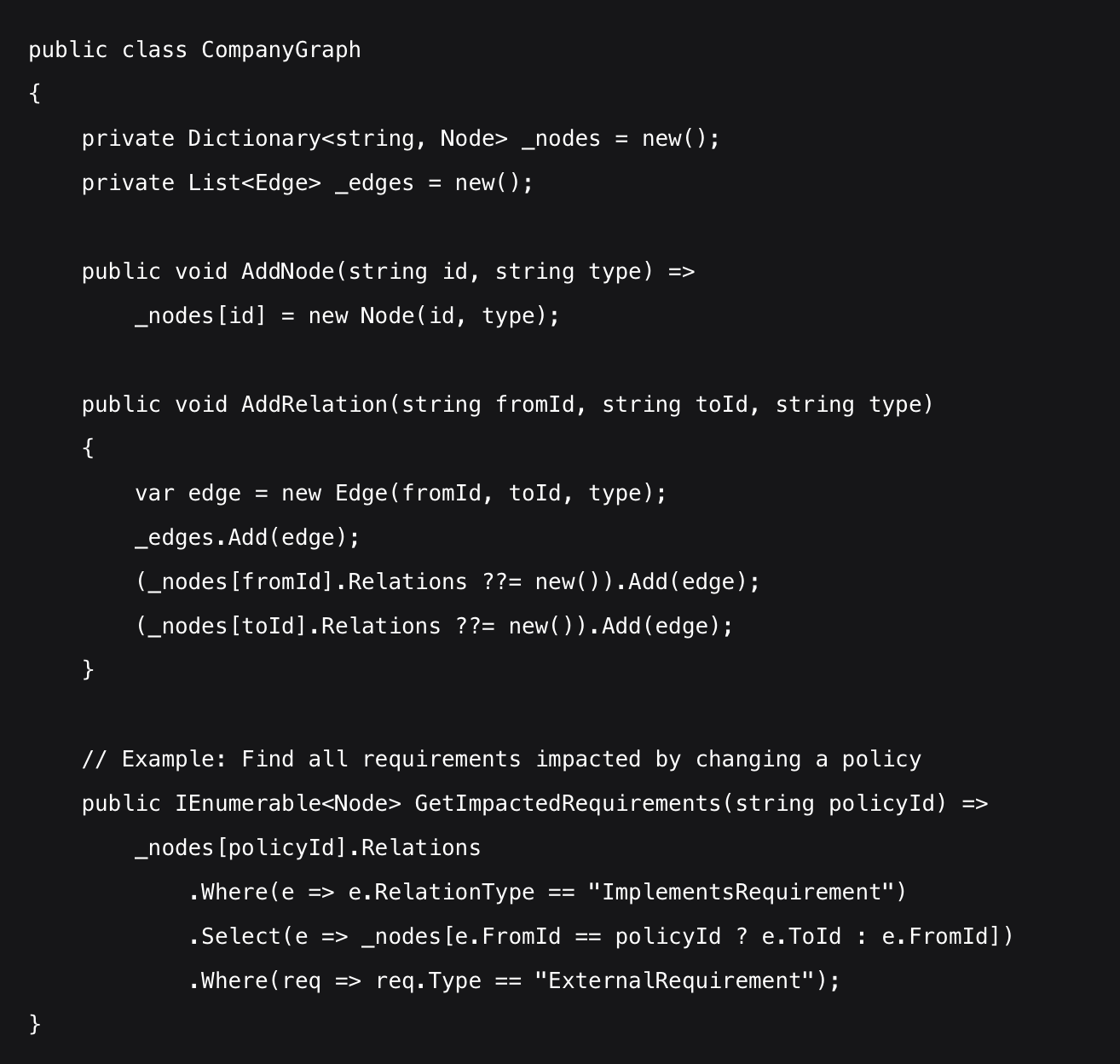Click the closing brace of the class
The height and width of the screenshot is (1064, 1120).
point(35,1024)
